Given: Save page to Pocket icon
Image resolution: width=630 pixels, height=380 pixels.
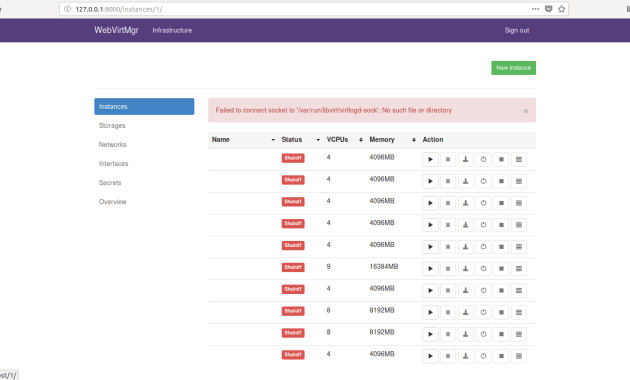Looking at the screenshot, I should tap(548, 9).
